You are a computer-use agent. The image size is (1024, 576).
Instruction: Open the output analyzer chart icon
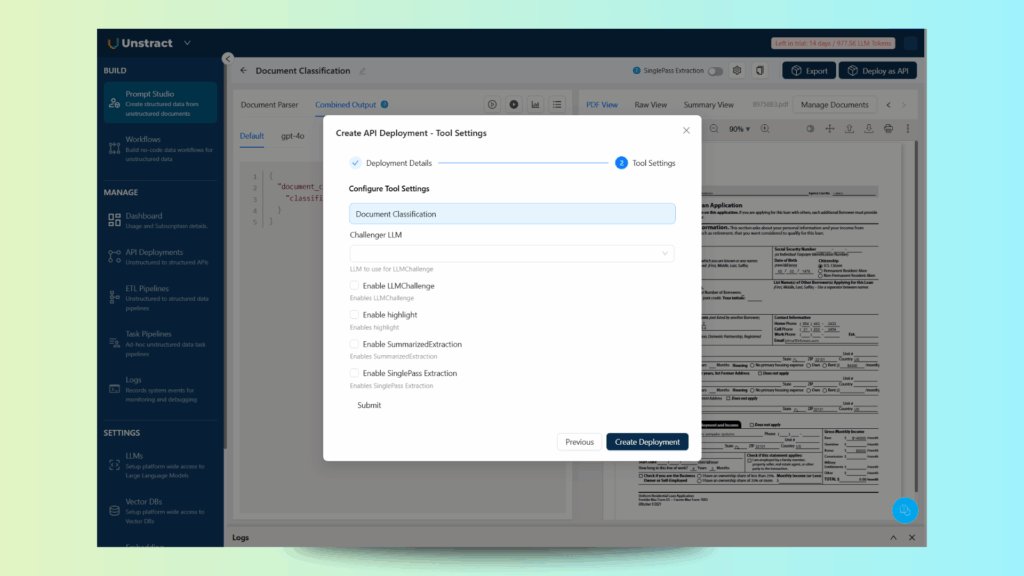click(535, 103)
